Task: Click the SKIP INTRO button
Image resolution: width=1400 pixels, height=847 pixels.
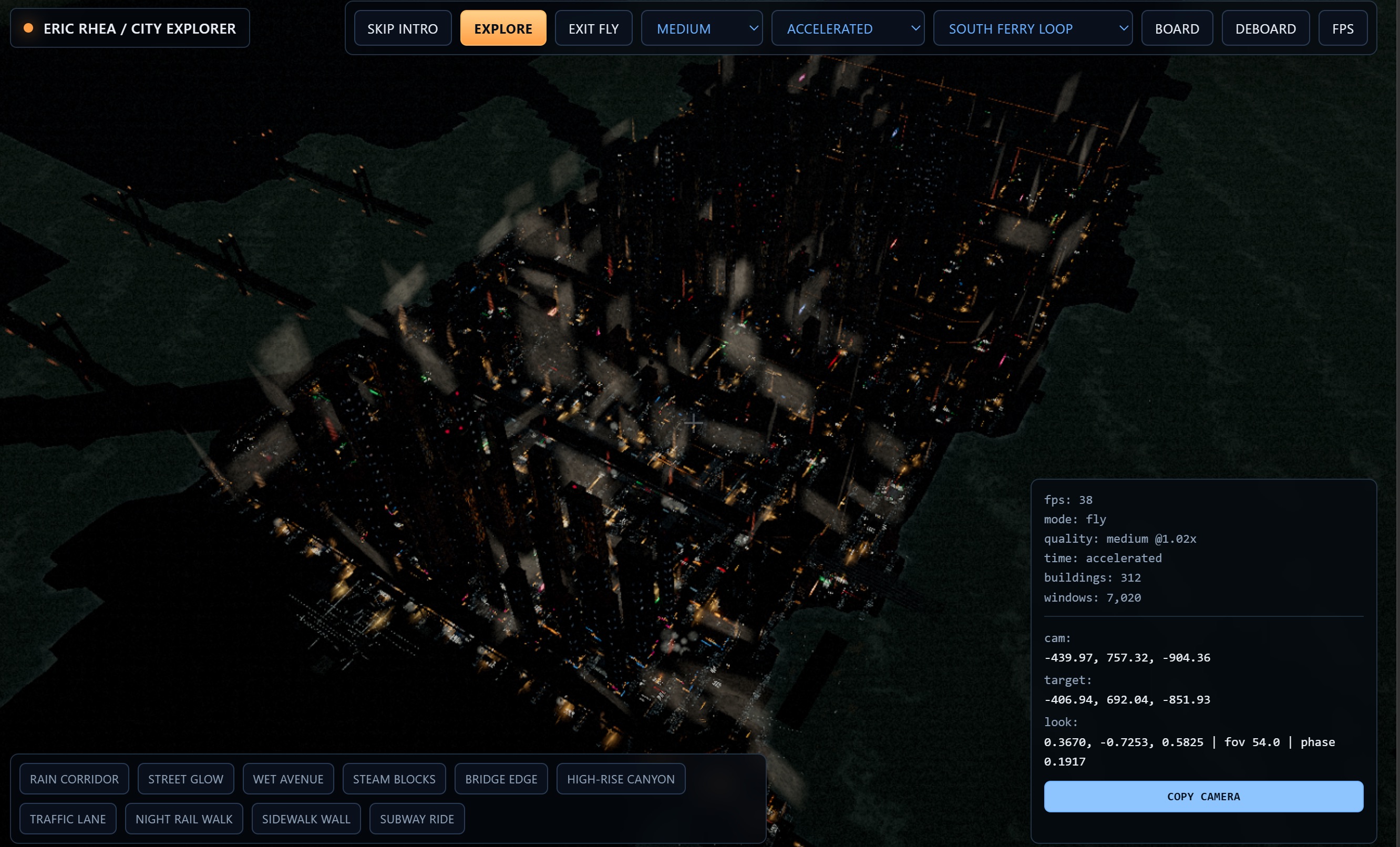Action: pos(402,28)
